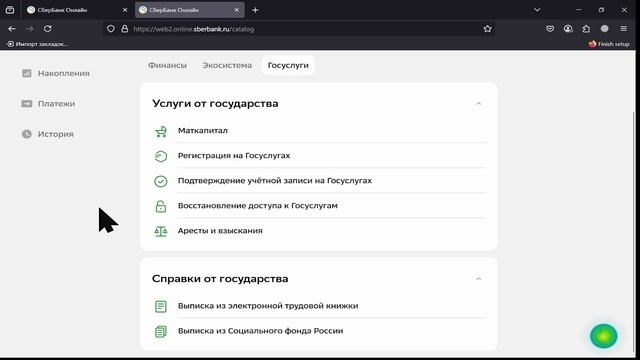The width and height of the screenshot is (640, 360).
Task: Switch to the Экосистема tab
Action: point(227,65)
